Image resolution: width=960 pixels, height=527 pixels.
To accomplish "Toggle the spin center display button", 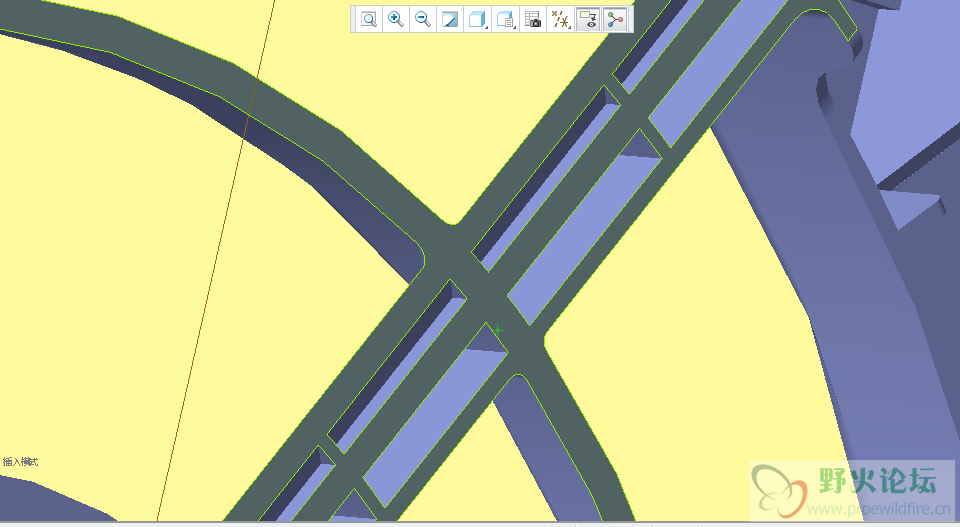I will coord(615,20).
